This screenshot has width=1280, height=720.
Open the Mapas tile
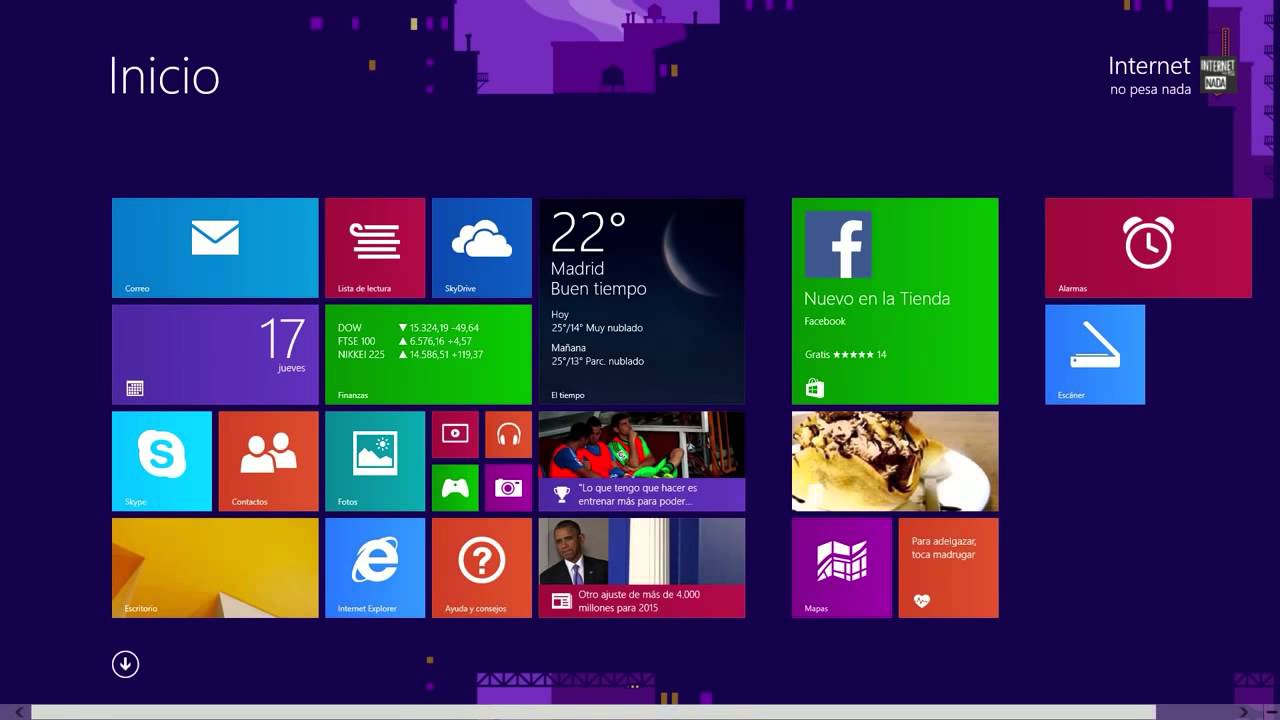pos(842,568)
